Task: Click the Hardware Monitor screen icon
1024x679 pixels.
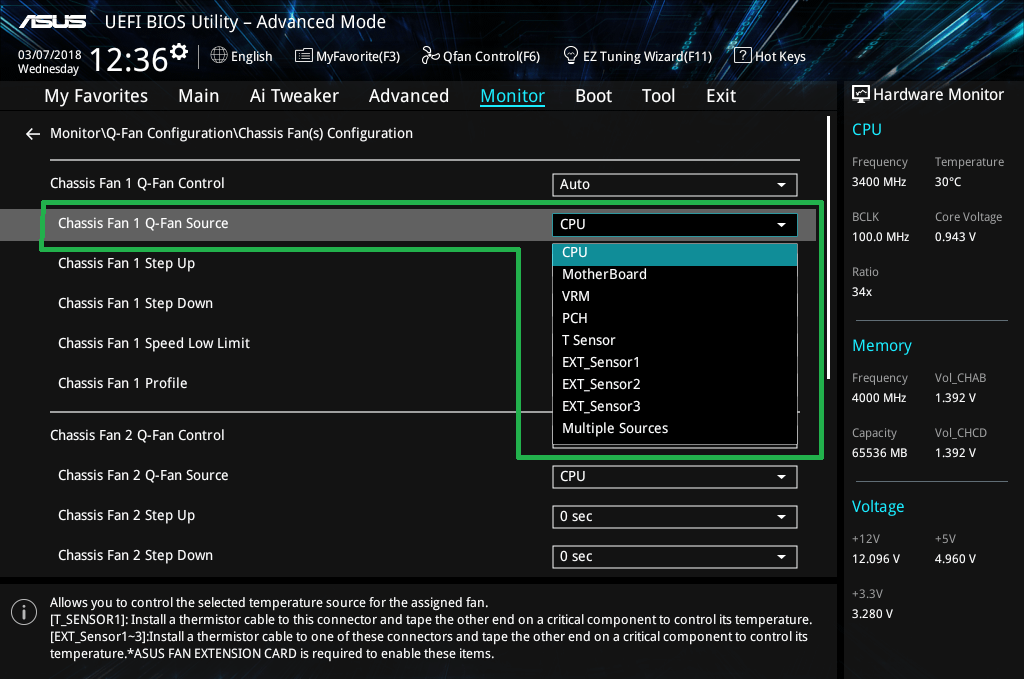Action: pyautogui.click(x=861, y=95)
